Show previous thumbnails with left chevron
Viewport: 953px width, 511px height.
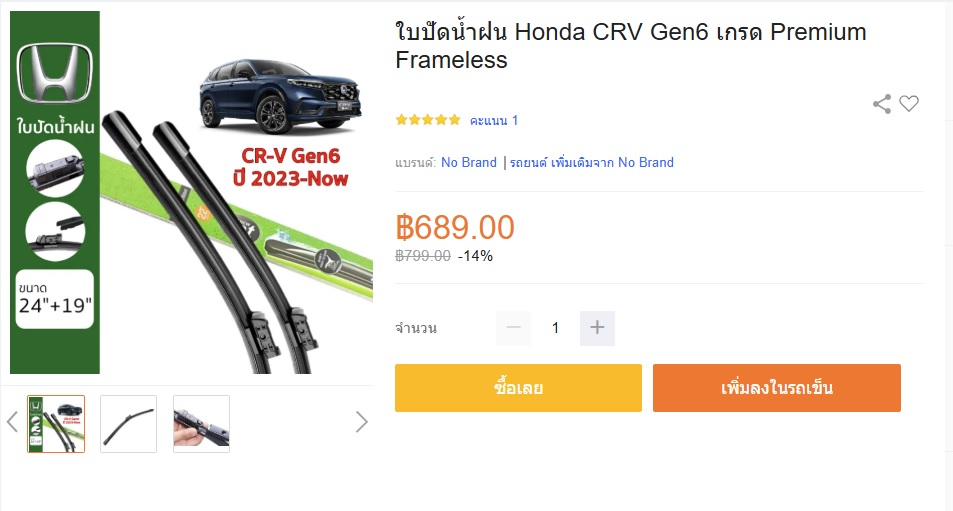pos(13,422)
